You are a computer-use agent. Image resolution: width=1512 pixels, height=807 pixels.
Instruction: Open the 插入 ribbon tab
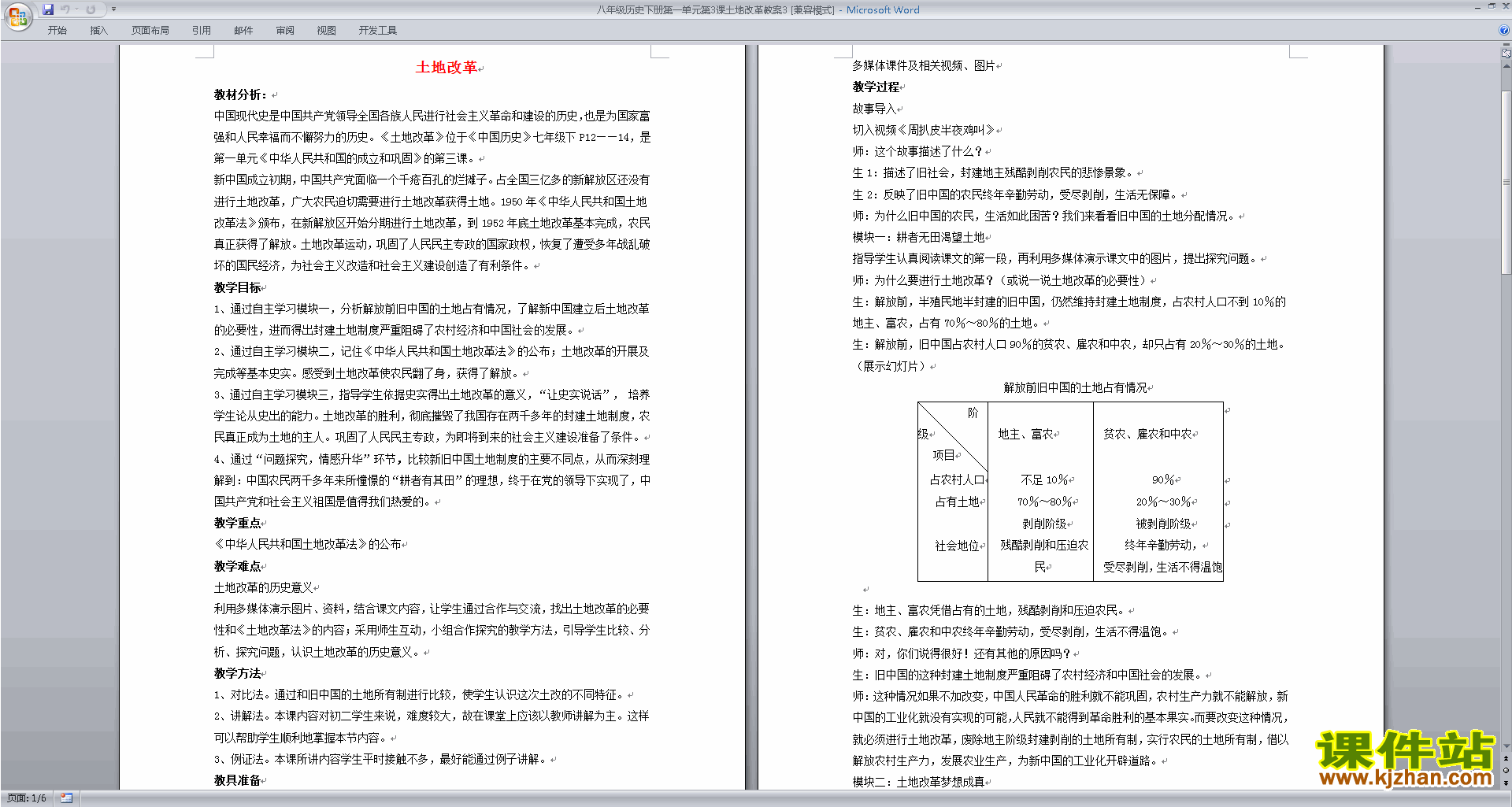(x=98, y=31)
